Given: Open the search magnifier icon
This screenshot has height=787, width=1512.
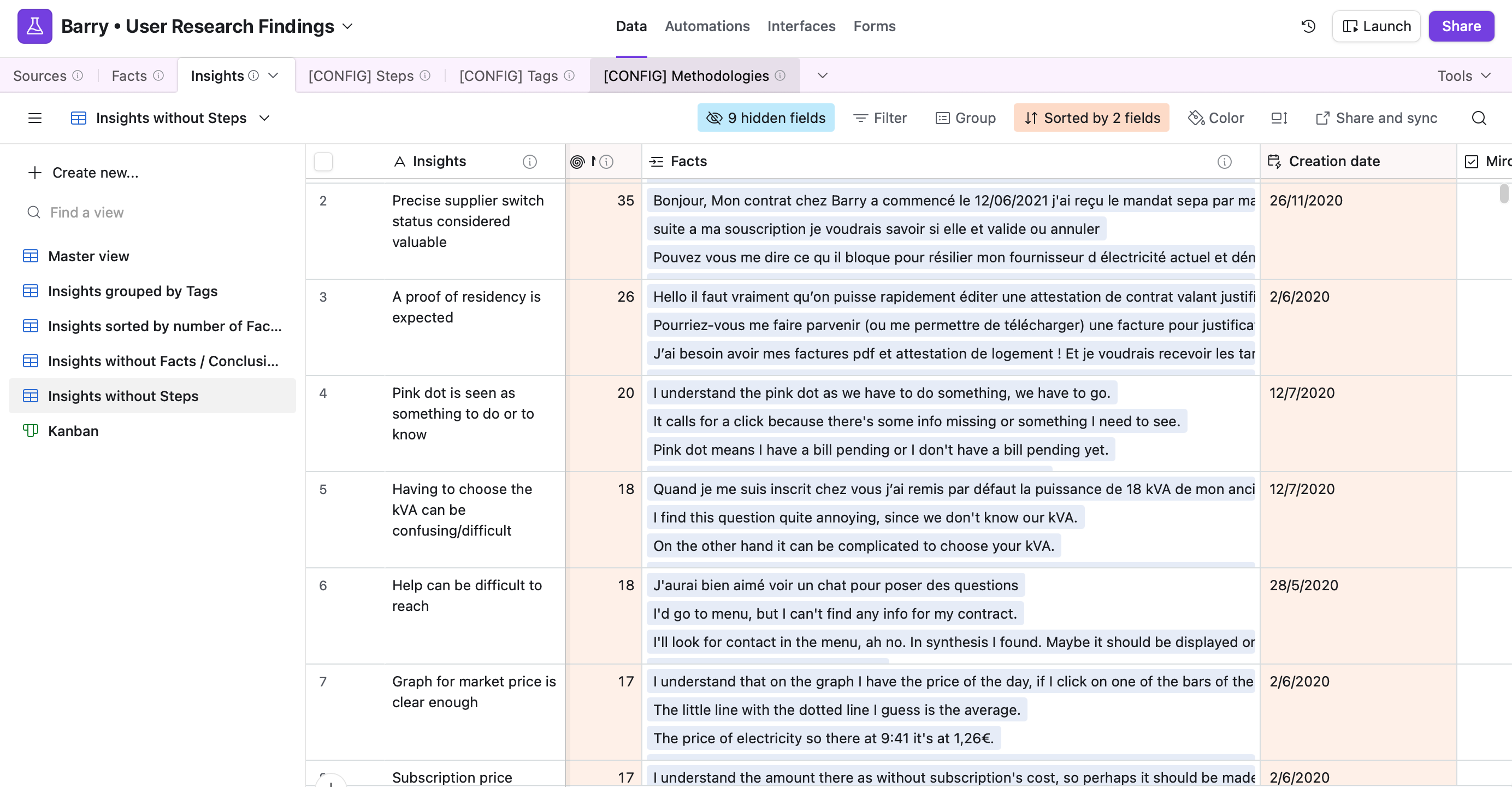Looking at the screenshot, I should click(1479, 118).
